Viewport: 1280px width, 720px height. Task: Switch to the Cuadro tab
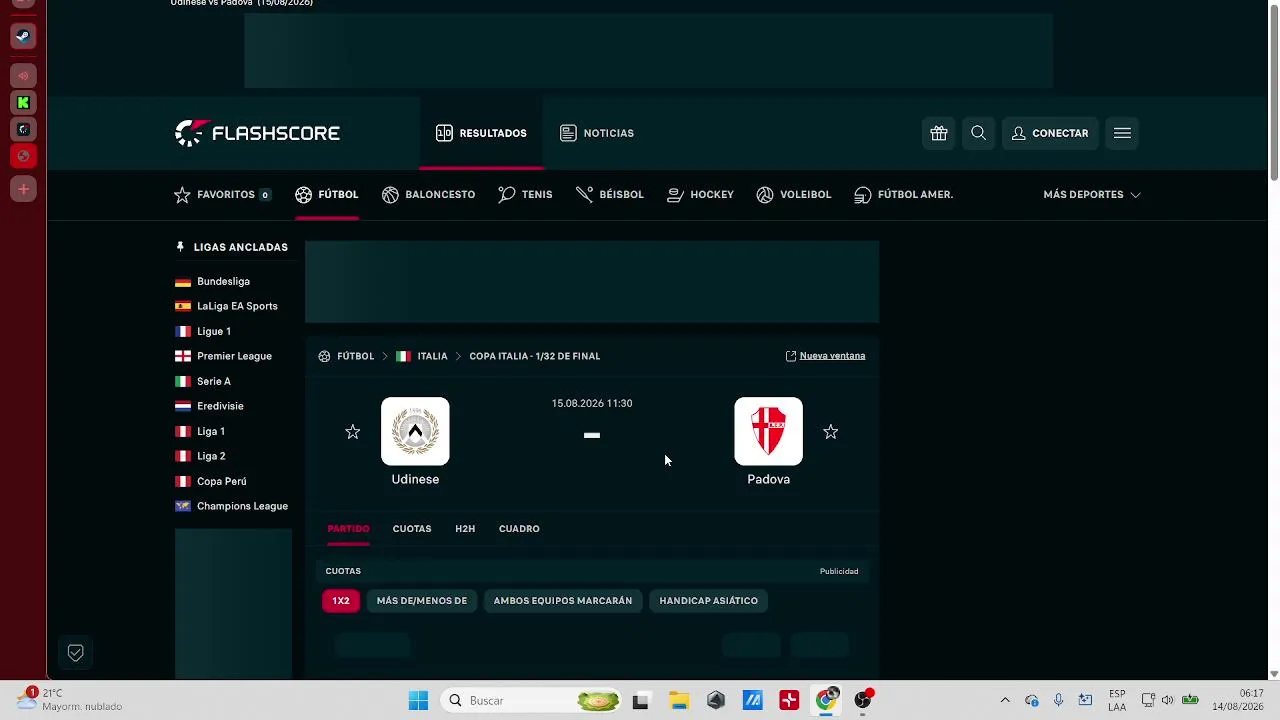tap(519, 528)
